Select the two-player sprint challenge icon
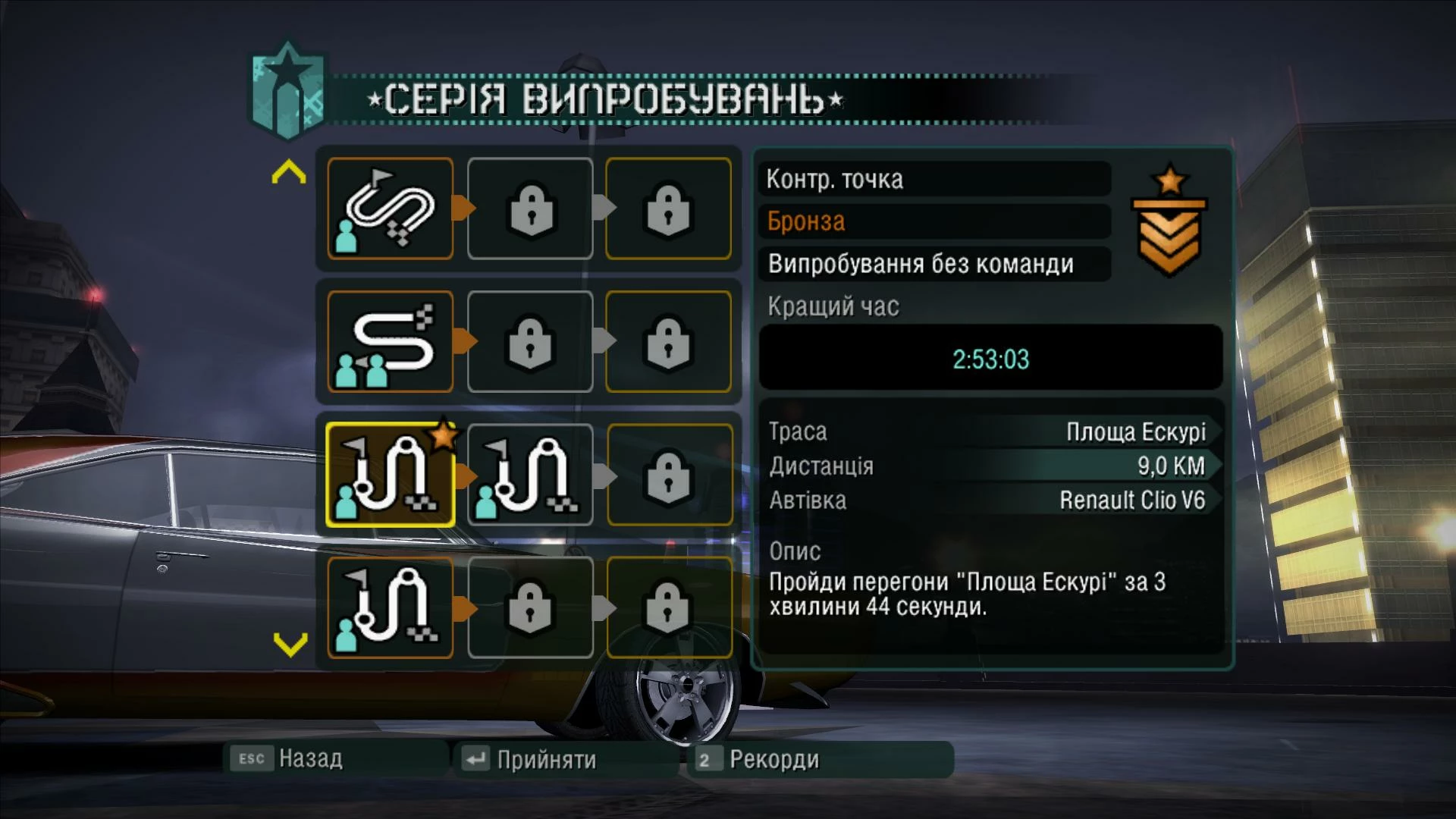The height and width of the screenshot is (819, 1456). click(x=391, y=341)
